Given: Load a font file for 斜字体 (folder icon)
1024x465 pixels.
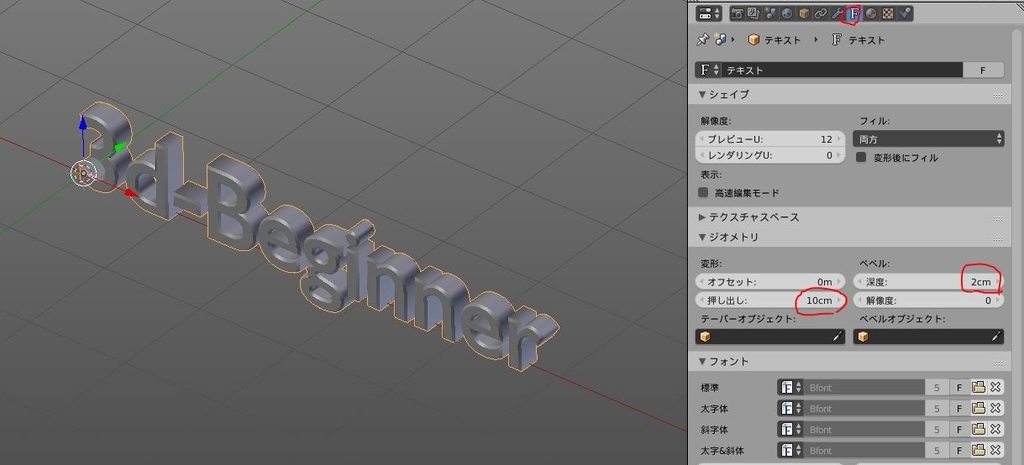Looking at the screenshot, I should point(978,430).
